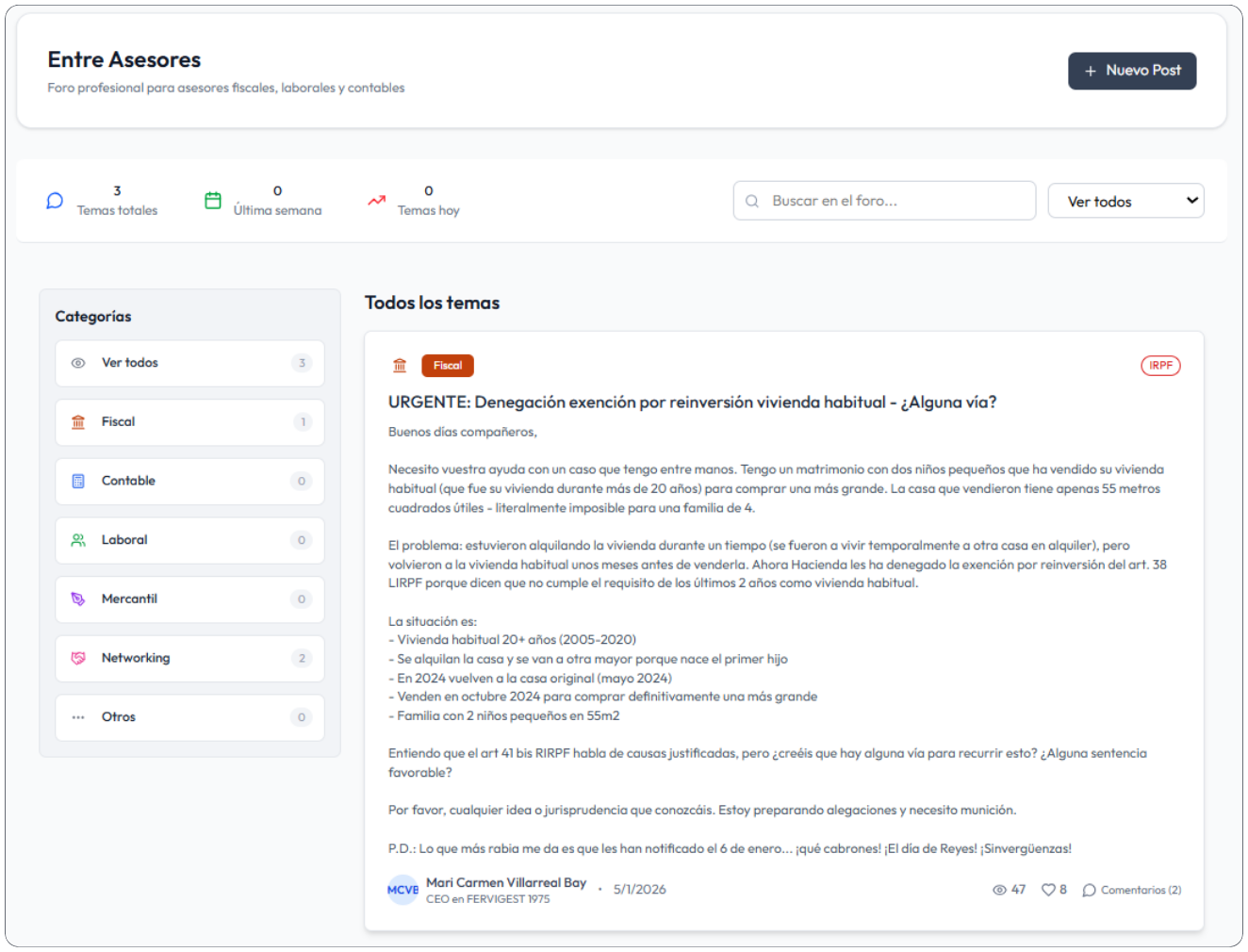Screen dimensions: 1248x952
Task: Open the URGENTE Denegación exención post title
Action: 692,402
